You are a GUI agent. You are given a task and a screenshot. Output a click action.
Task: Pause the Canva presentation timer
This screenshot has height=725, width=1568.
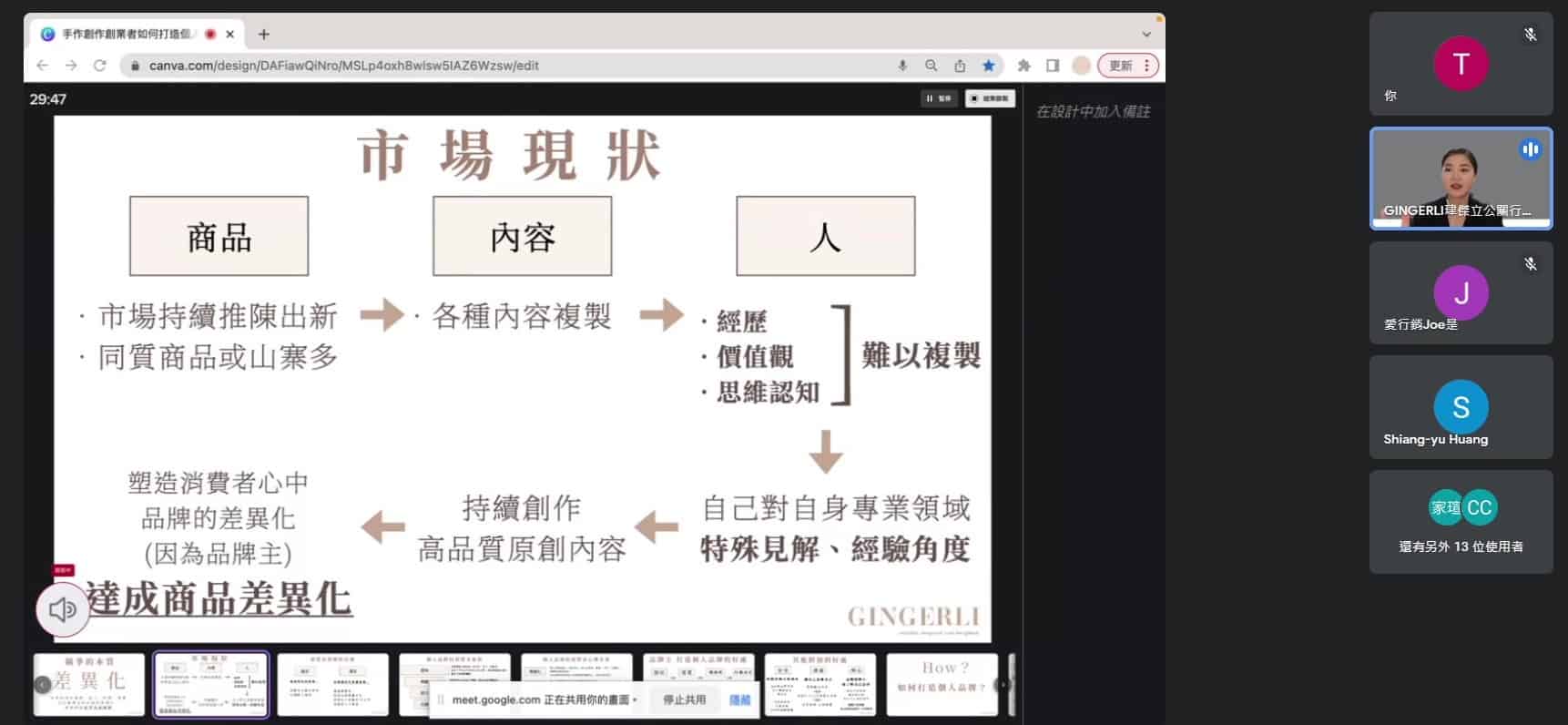pos(939,98)
